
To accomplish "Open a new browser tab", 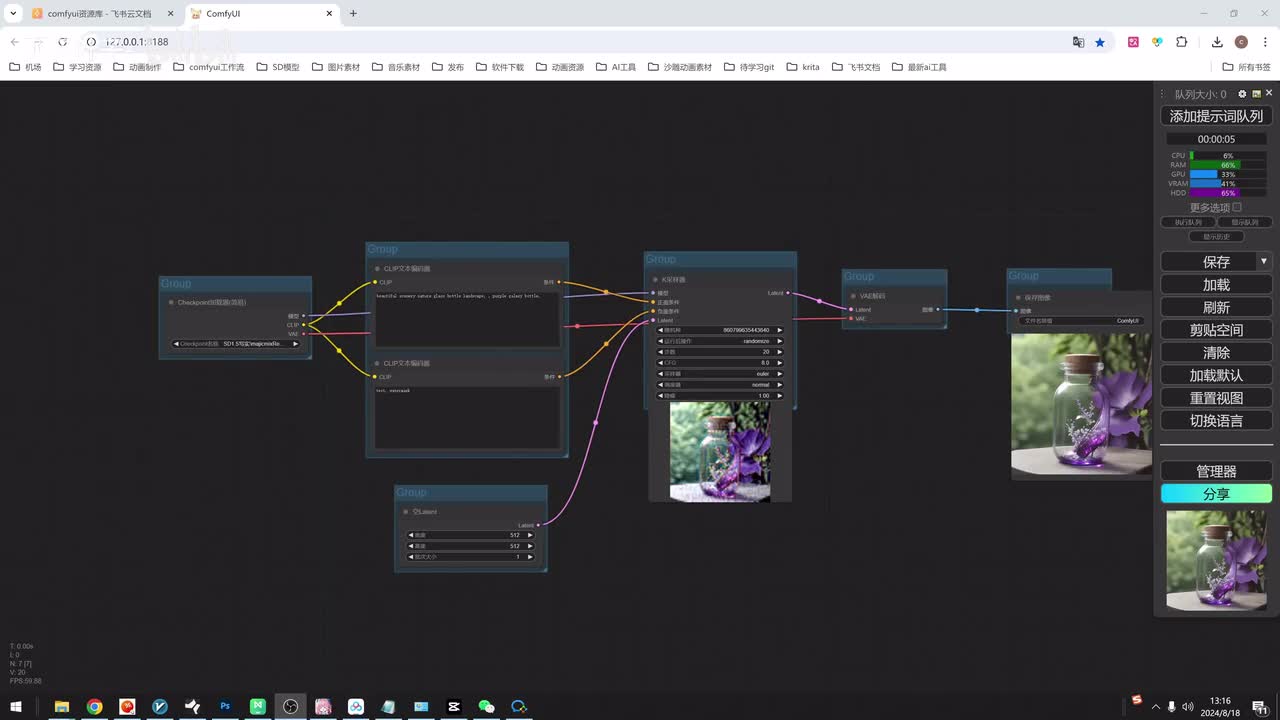I will (x=353, y=14).
